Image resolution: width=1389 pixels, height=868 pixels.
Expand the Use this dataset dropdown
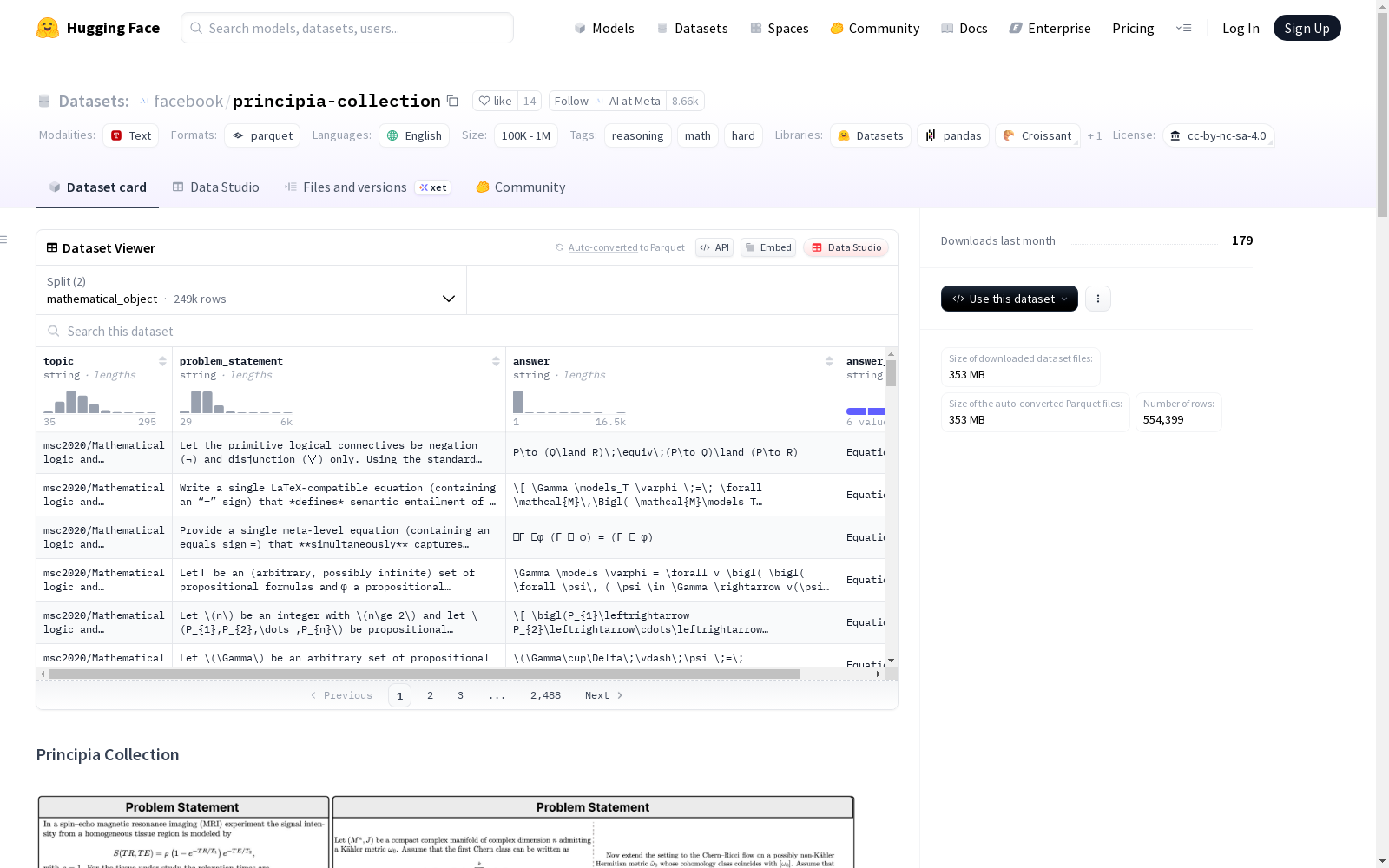point(1010,299)
